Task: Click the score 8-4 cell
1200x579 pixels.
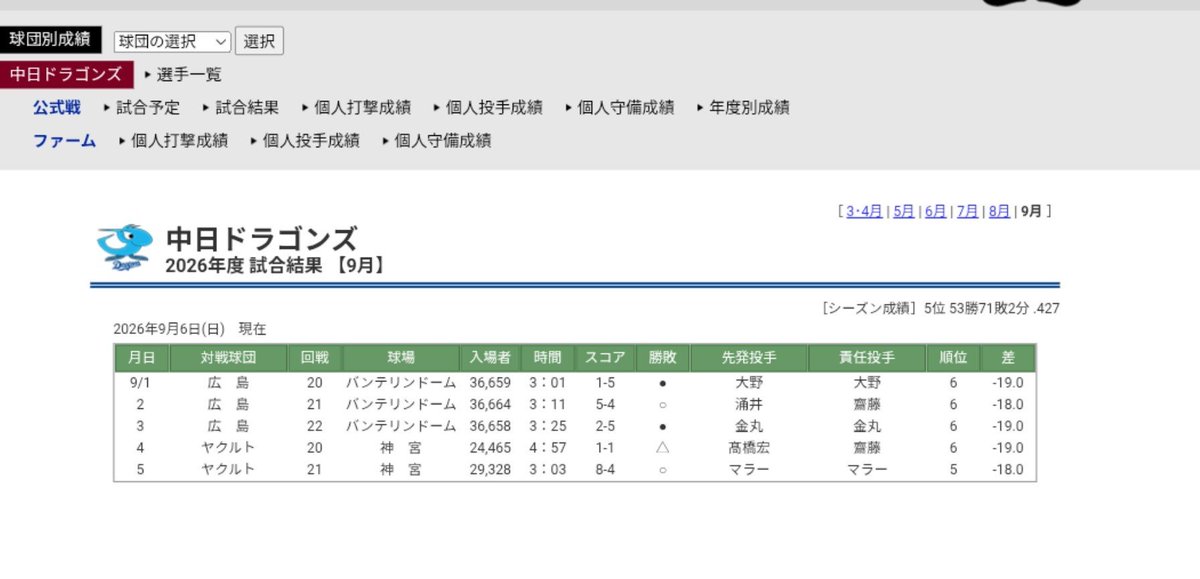Action: tap(605, 469)
